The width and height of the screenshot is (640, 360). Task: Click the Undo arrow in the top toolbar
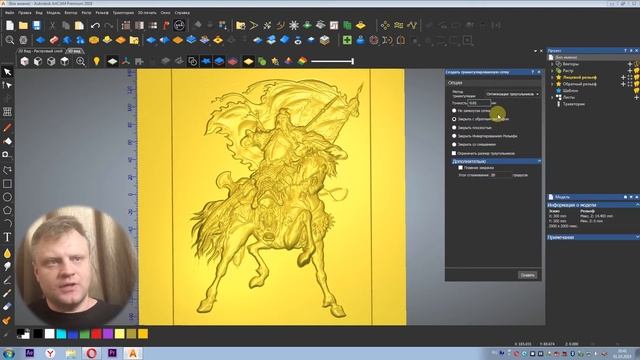[x=95, y=26]
